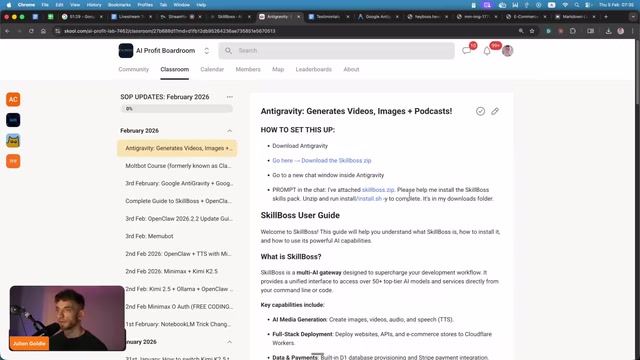Open 2nd Feb Minimax O Auth lesson
Screen dimensions: 640x360
click(180, 307)
